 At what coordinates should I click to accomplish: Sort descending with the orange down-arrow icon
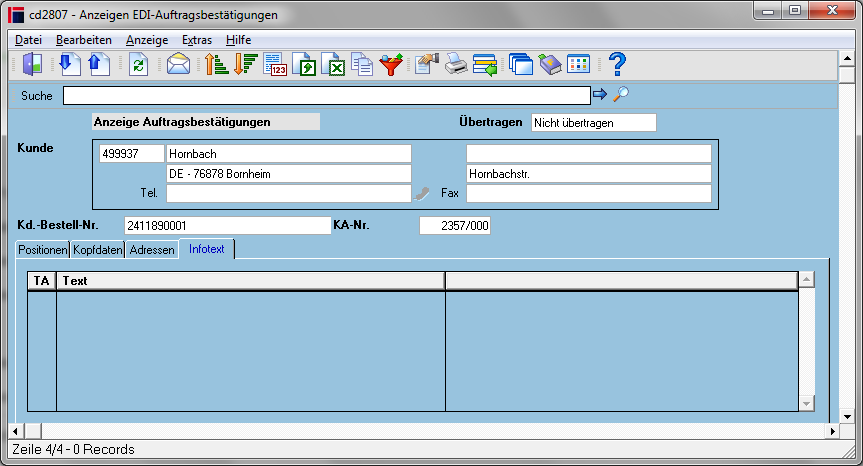pos(245,64)
